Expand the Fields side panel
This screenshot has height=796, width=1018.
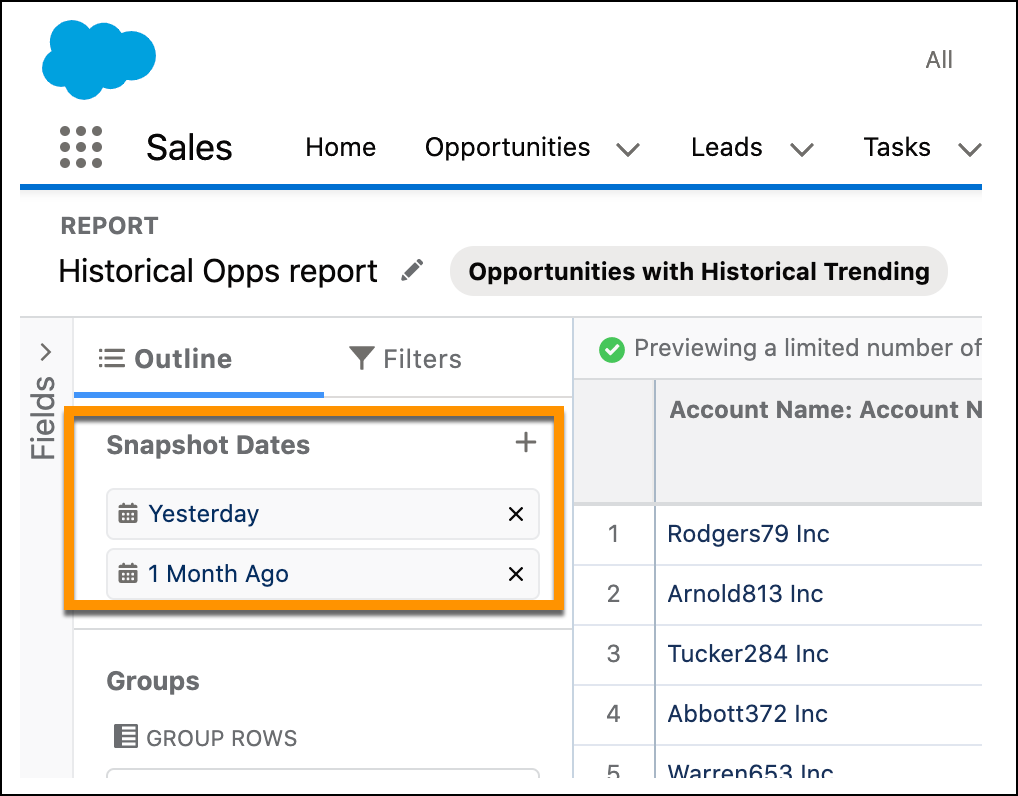tap(45, 352)
